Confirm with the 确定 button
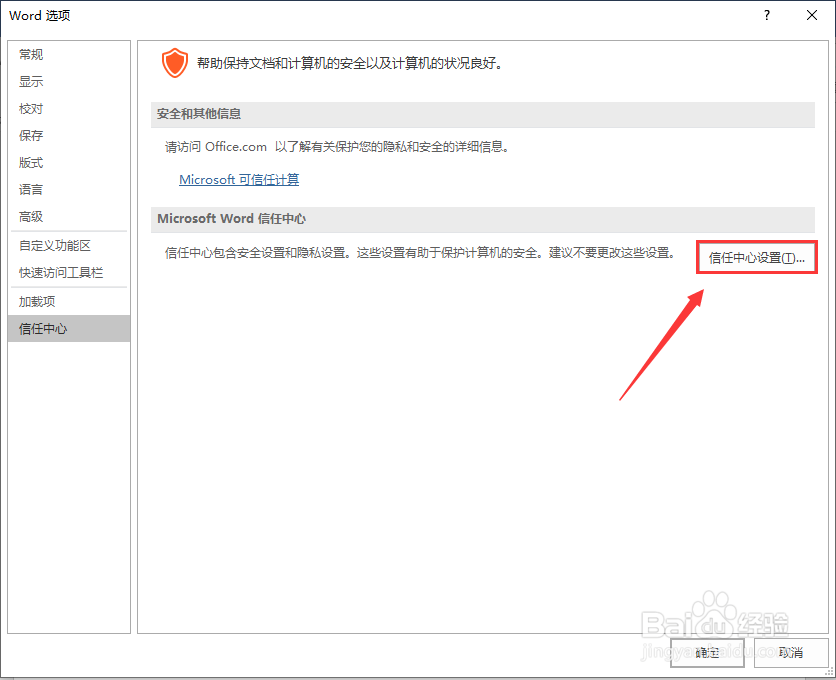This screenshot has height=680, width=836. coord(707,652)
